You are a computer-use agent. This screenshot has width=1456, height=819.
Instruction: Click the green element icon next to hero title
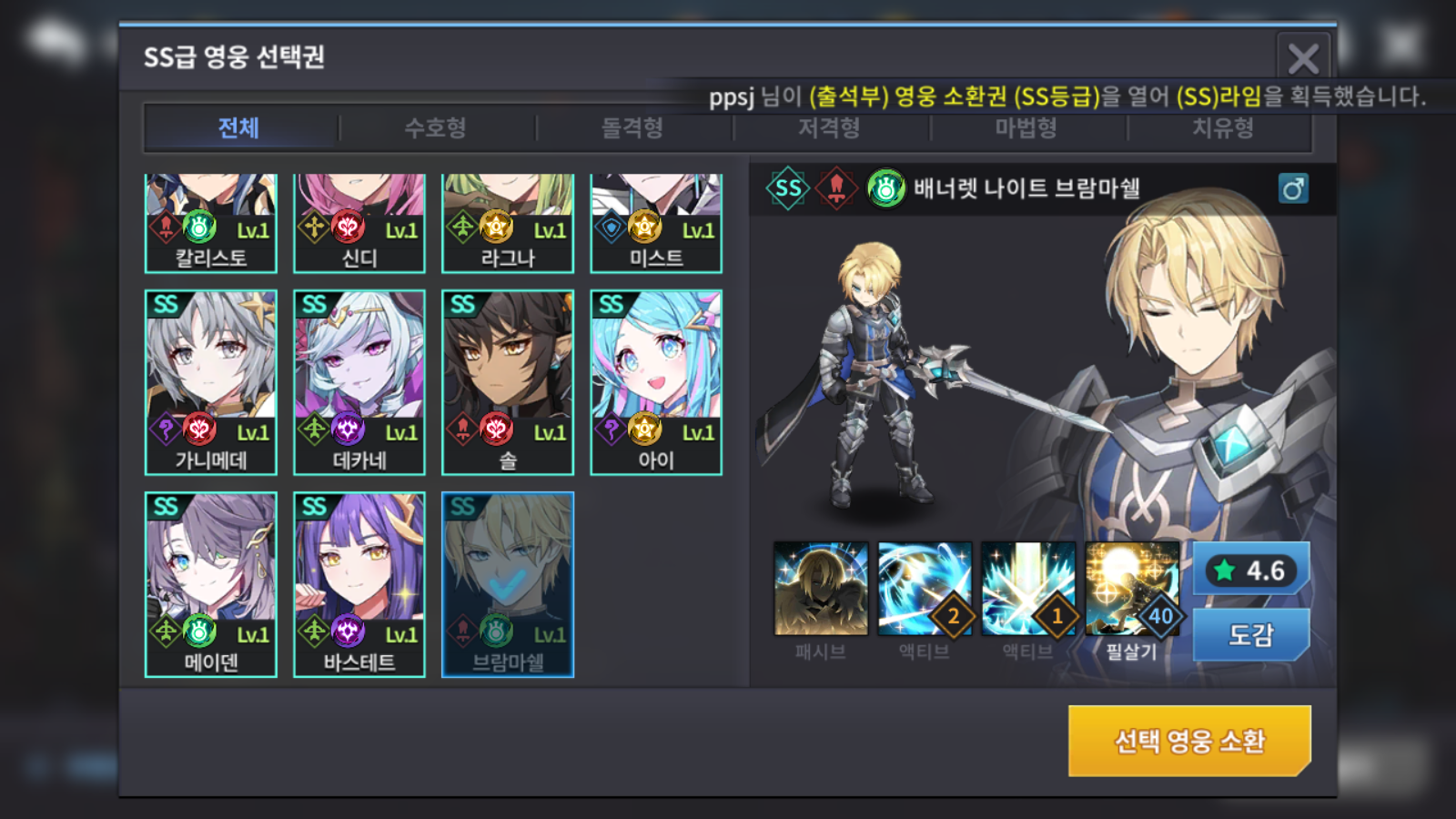click(885, 188)
